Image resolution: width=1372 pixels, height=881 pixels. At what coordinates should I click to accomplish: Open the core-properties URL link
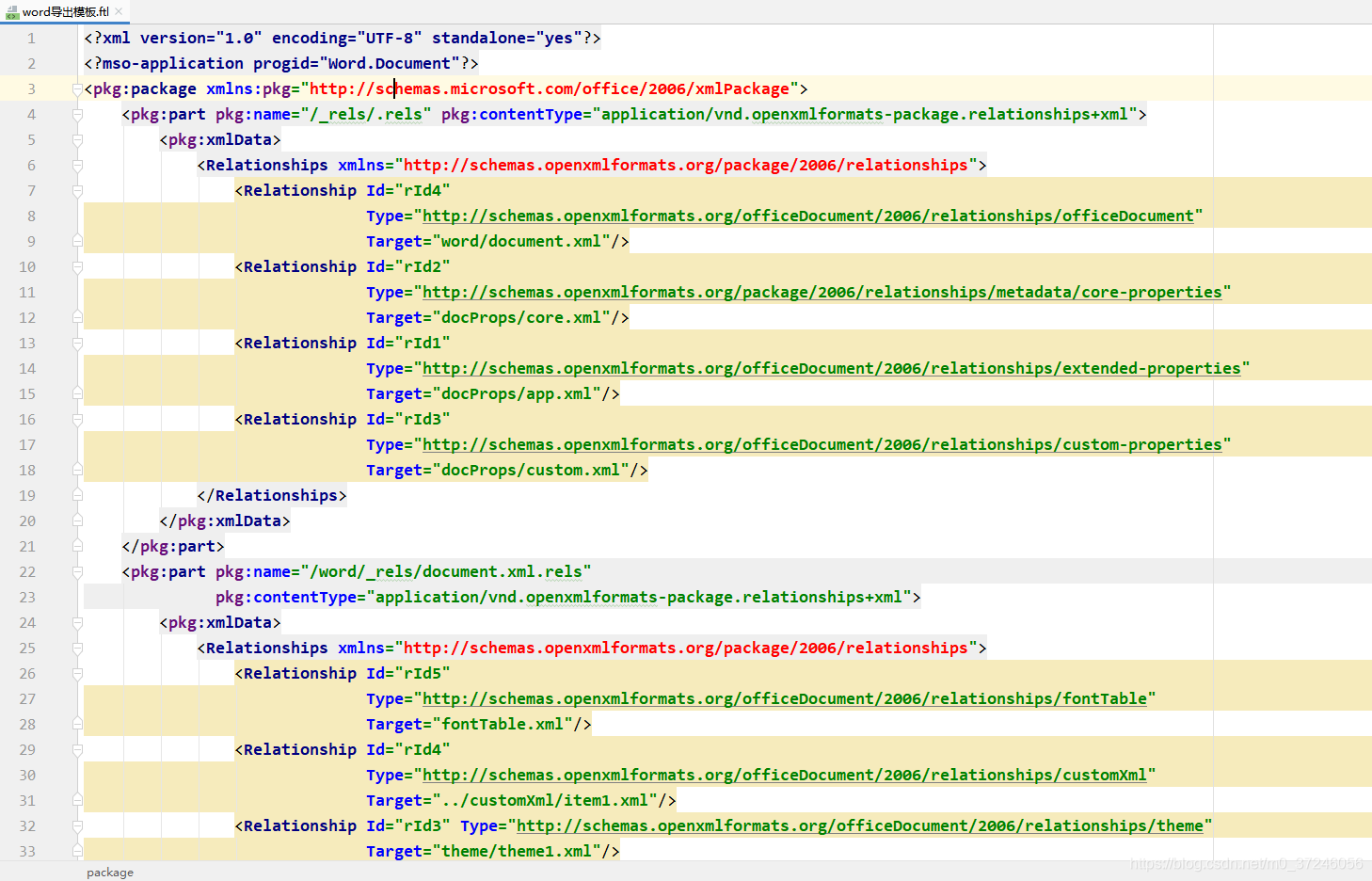point(822,293)
